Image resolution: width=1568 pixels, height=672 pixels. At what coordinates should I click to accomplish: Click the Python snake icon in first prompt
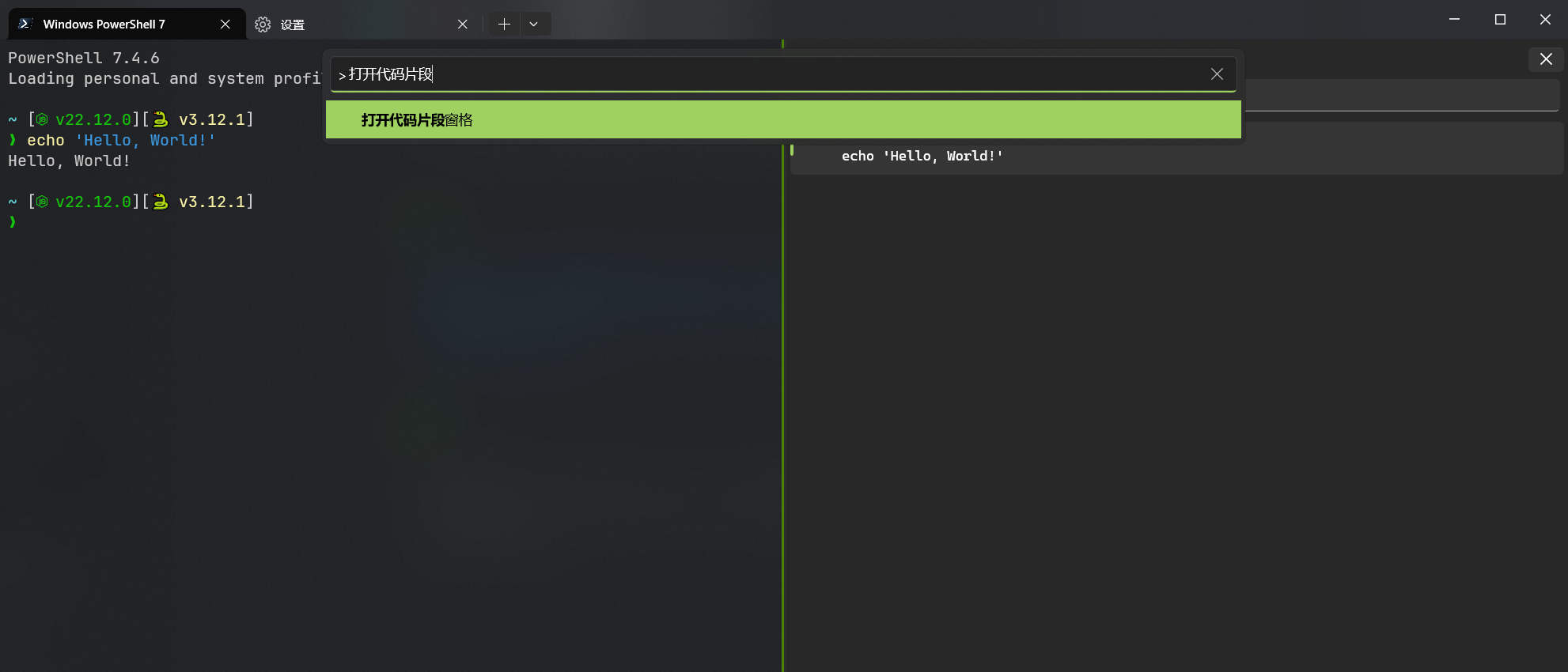pyautogui.click(x=161, y=119)
